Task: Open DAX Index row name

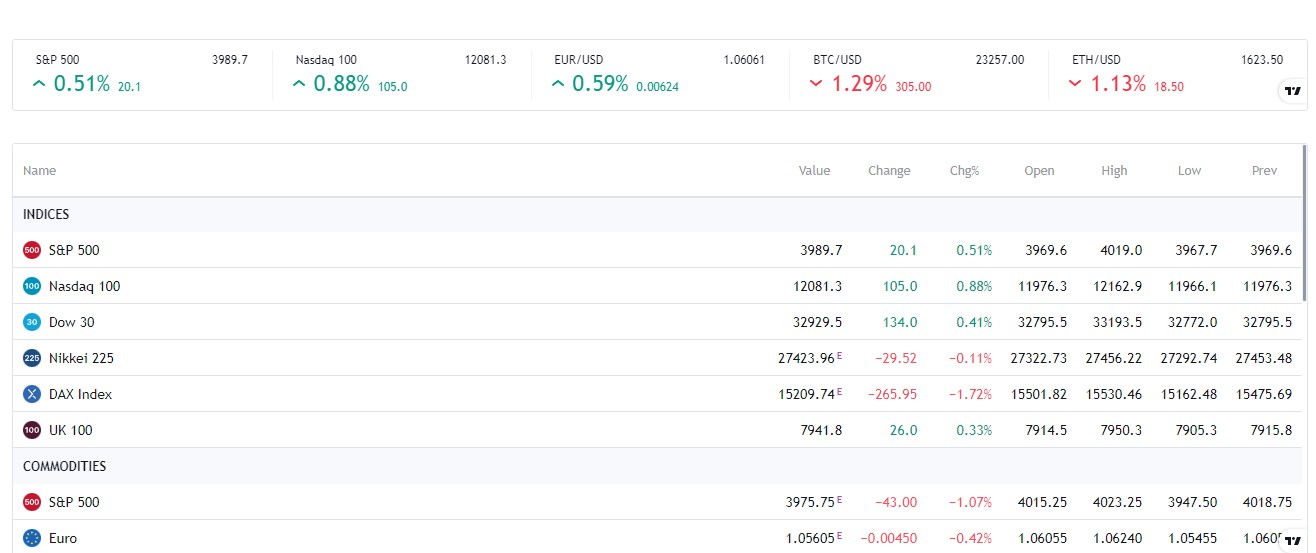Action: point(80,394)
